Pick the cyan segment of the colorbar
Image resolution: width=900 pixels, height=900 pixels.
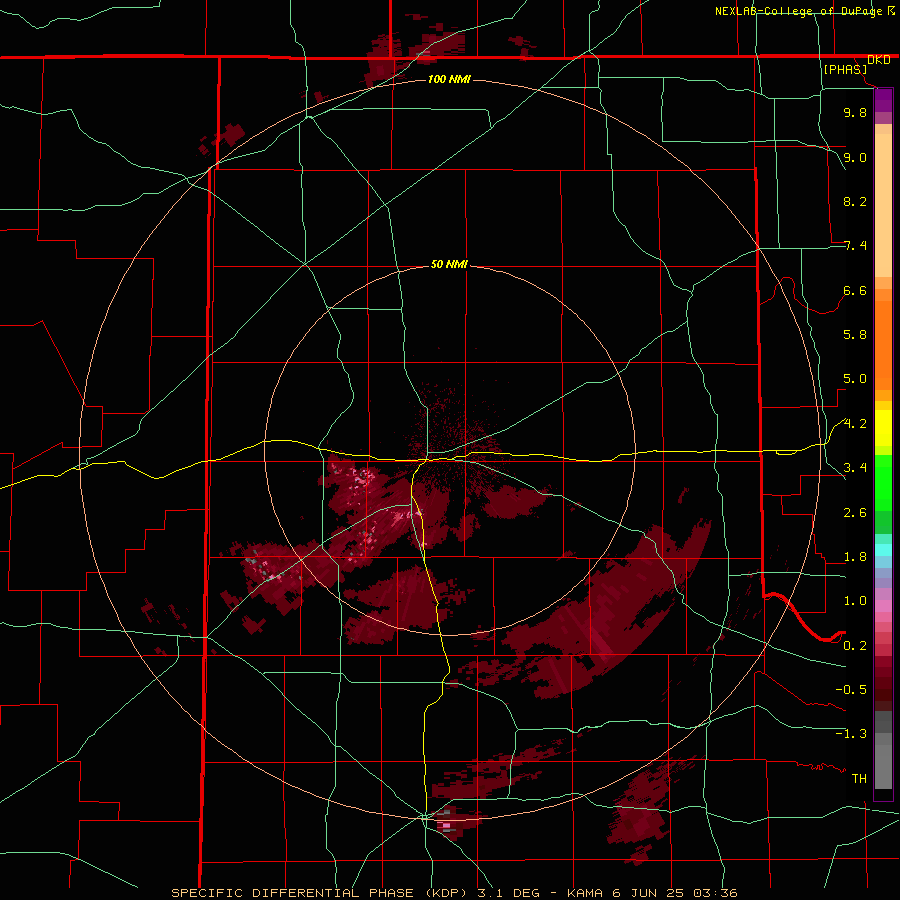(x=883, y=550)
